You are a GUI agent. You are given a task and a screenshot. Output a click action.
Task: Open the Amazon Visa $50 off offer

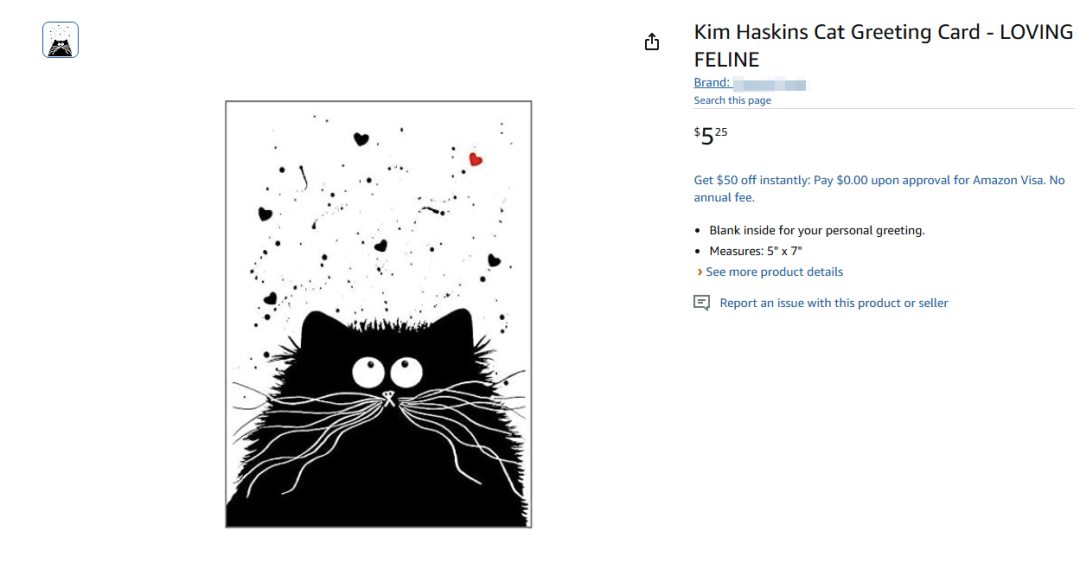click(879, 189)
